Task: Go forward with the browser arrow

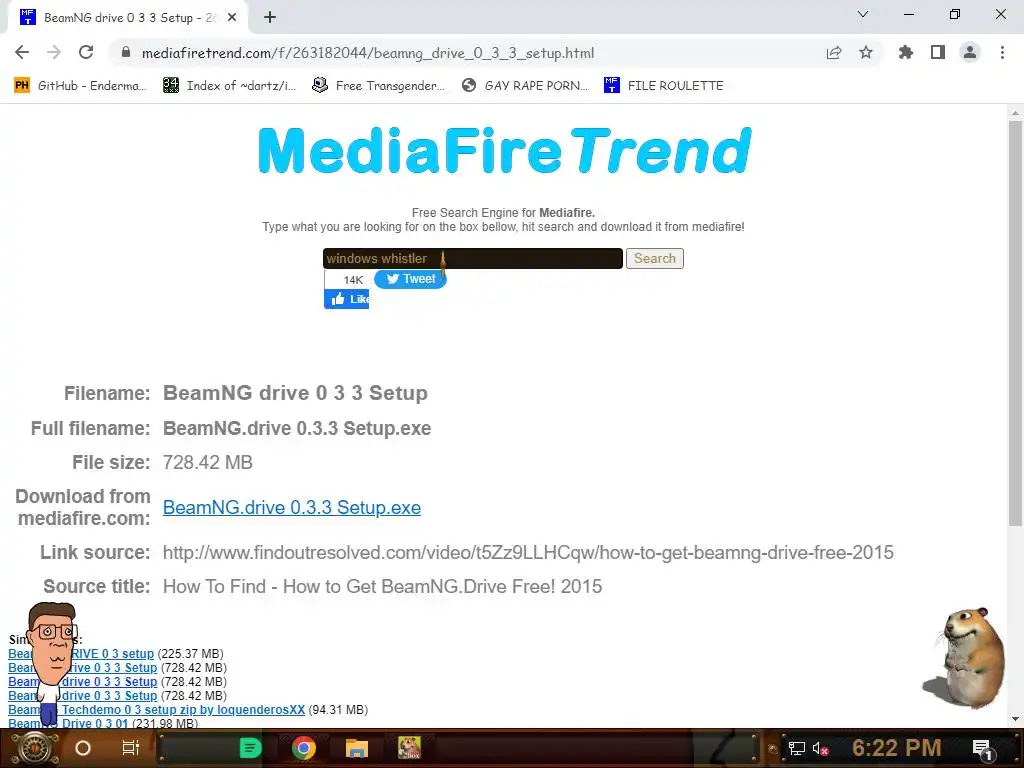Action: click(54, 52)
